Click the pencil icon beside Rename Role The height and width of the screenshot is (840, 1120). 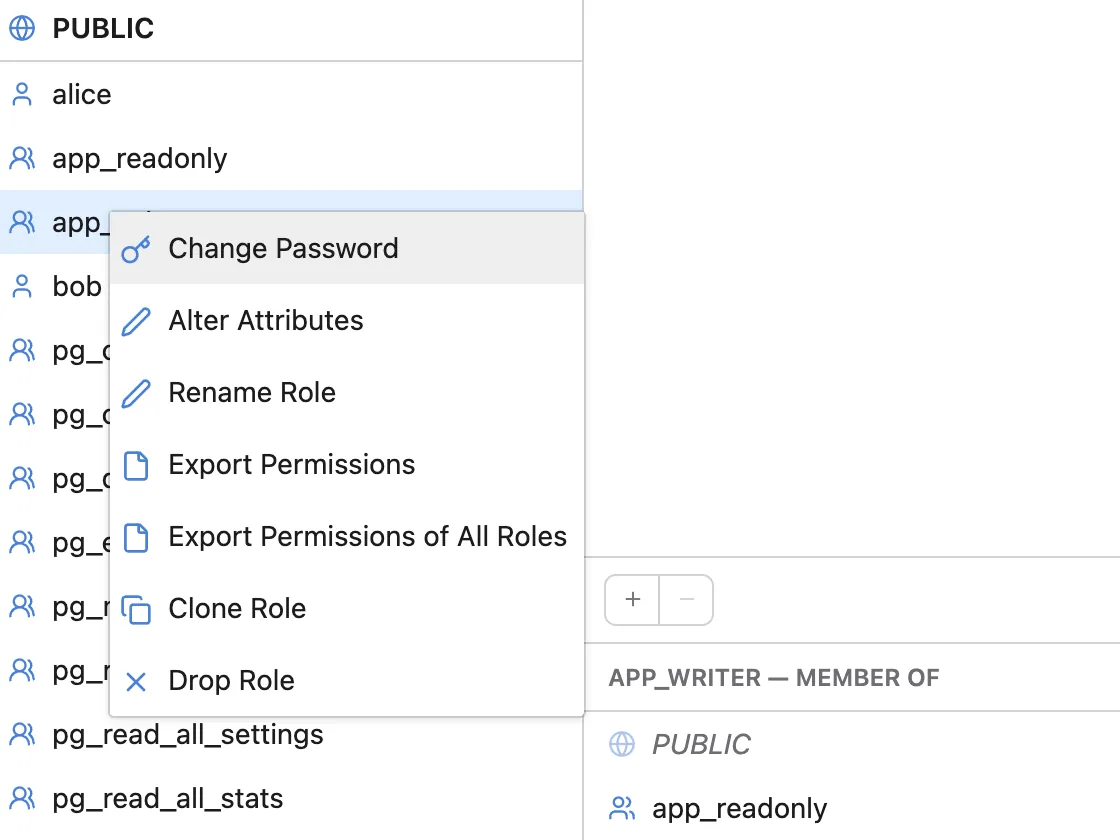[136, 394]
